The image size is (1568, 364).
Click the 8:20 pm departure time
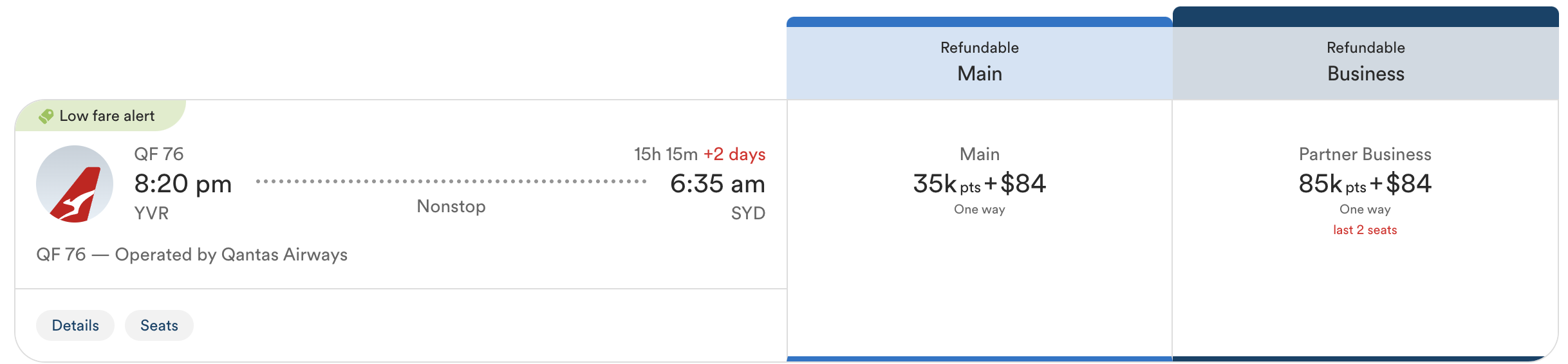(183, 184)
